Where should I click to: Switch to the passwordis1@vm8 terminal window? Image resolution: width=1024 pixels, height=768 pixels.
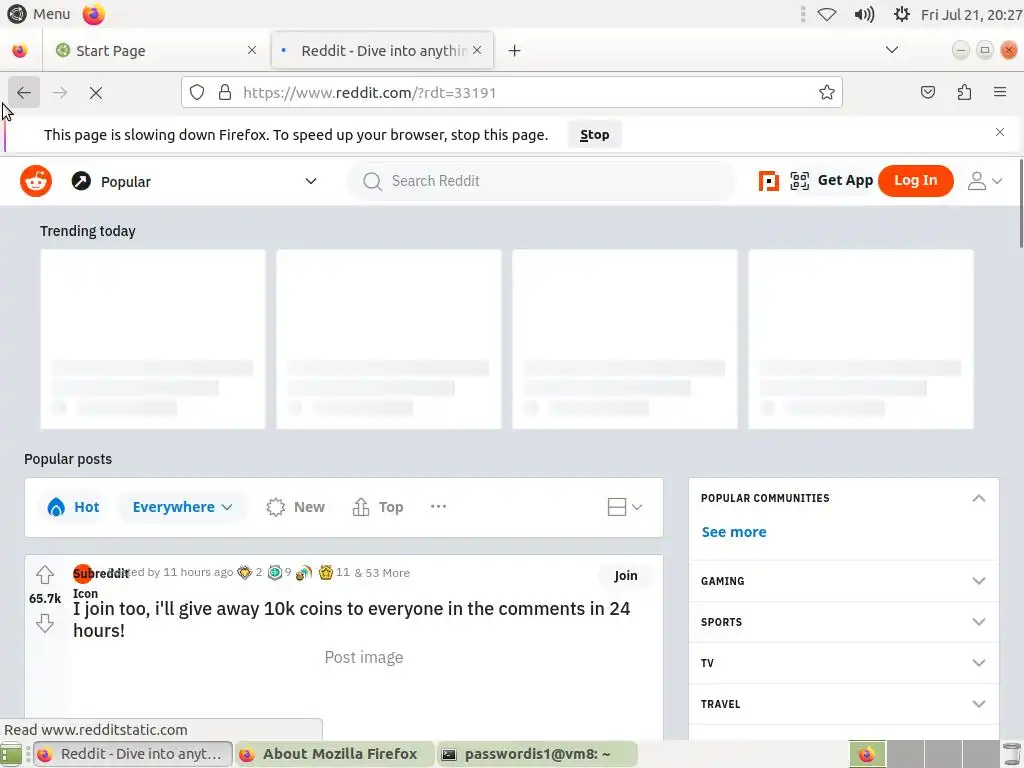[x=536, y=754]
